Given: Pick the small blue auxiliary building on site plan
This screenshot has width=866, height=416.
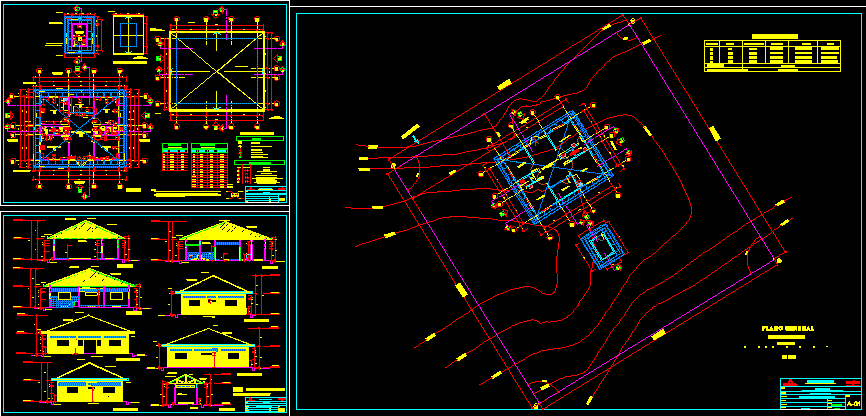Looking at the screenshot, I should 603,245.
